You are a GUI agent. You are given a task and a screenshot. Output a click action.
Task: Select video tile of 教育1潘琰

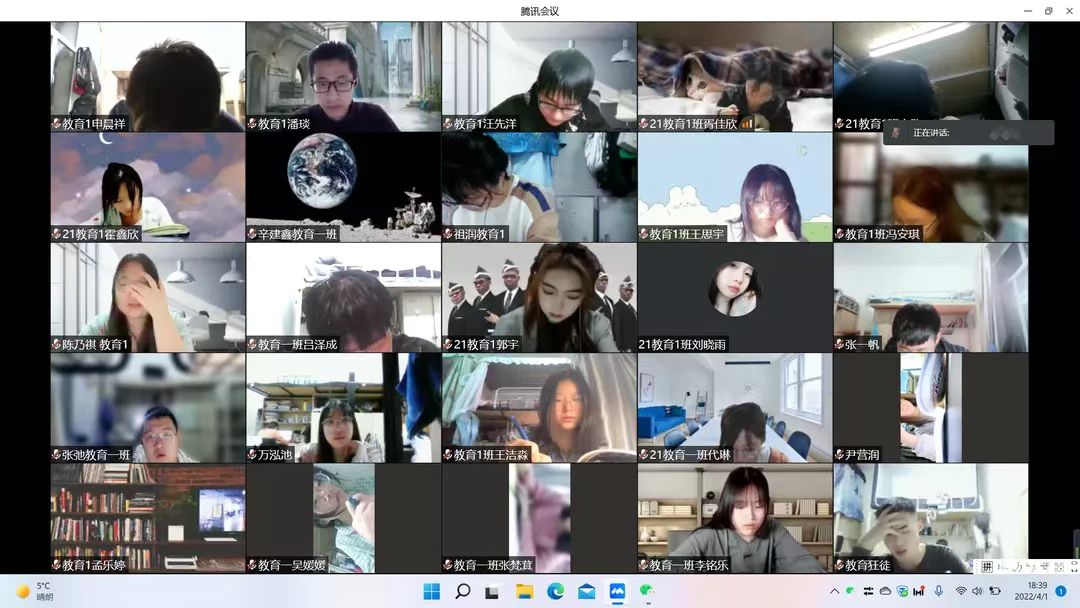tap(344, 76)
